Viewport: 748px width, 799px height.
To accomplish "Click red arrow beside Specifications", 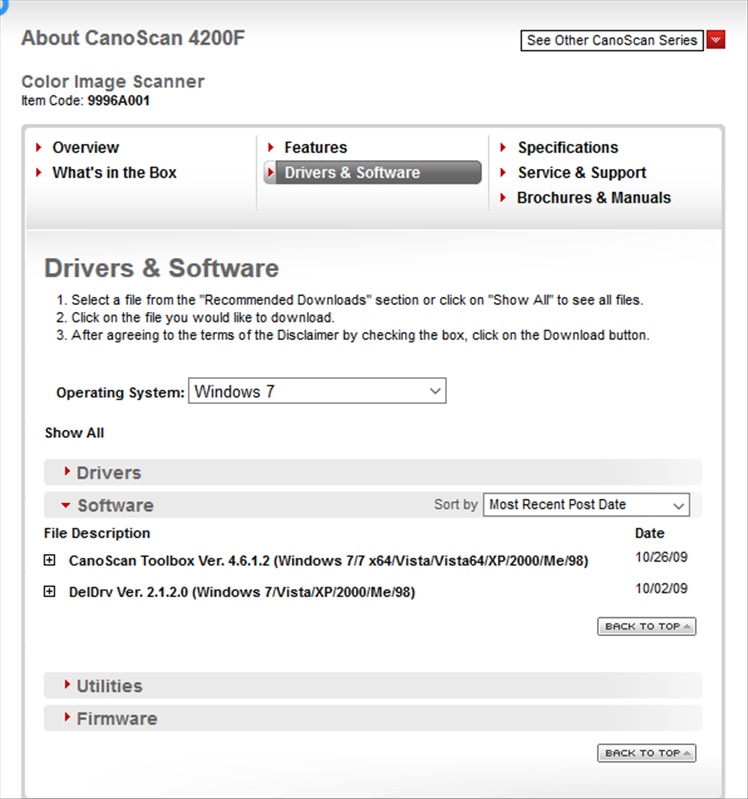I will pyautogui.click(x=504, y=147).
